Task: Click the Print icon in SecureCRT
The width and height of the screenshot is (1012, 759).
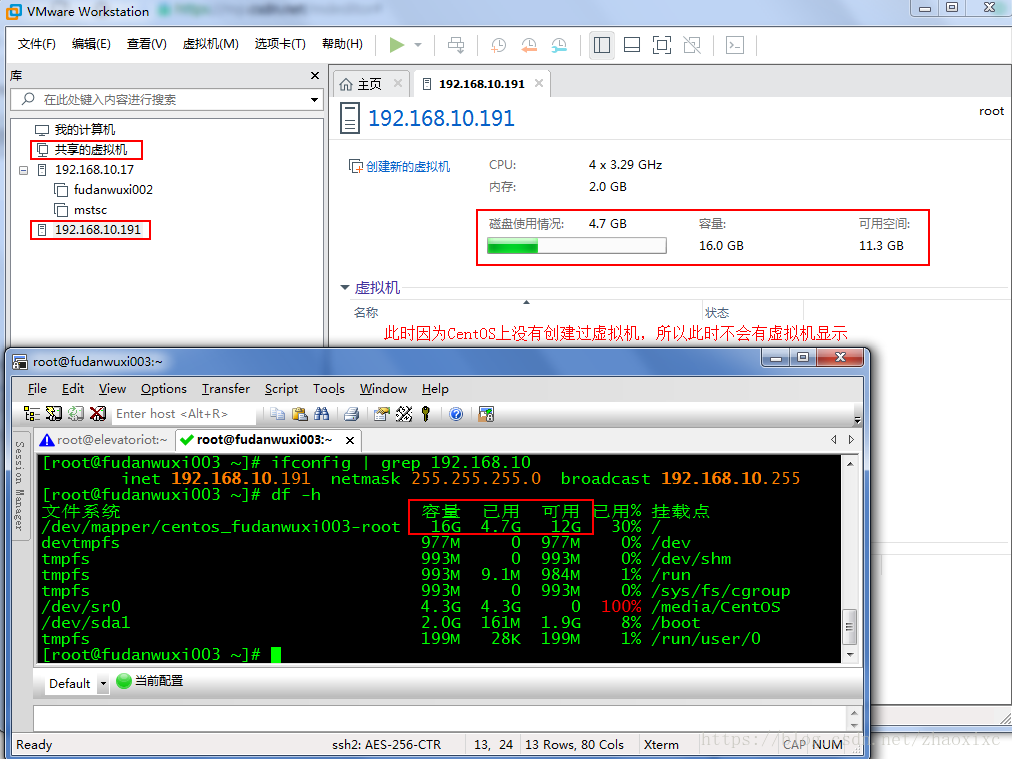Action: point(352,414)
